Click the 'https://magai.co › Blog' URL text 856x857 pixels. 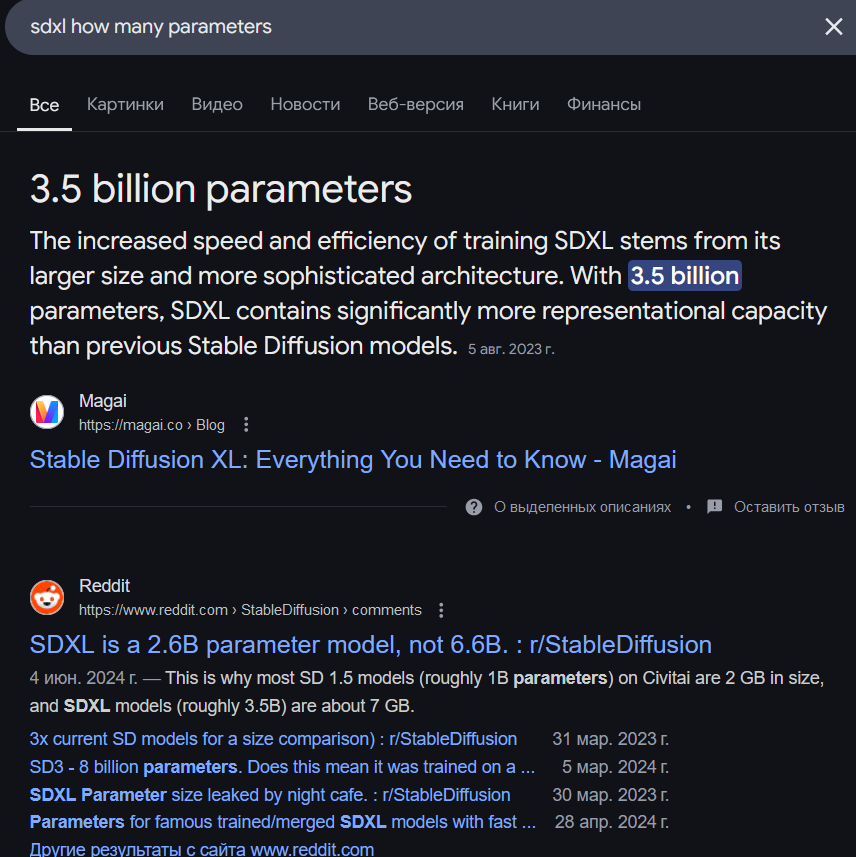pyautogui.click(x=151, y=425)
